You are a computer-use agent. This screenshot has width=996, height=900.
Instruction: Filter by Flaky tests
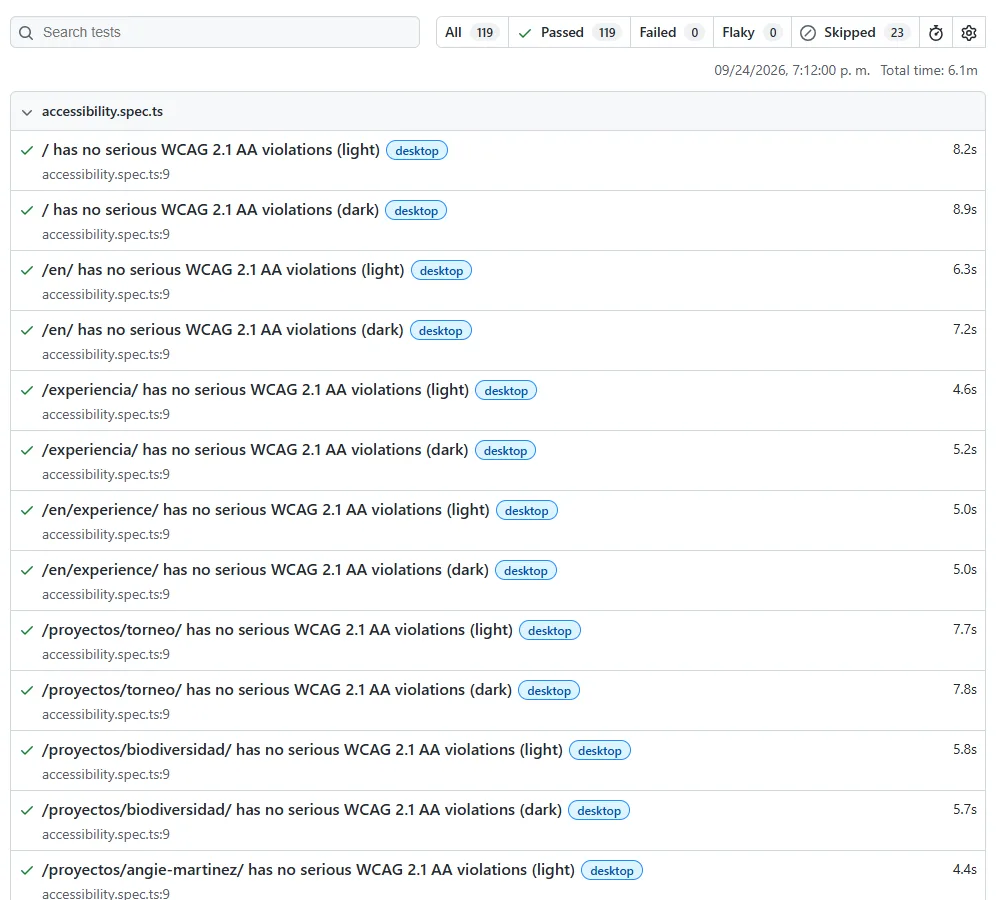(752, 32)
